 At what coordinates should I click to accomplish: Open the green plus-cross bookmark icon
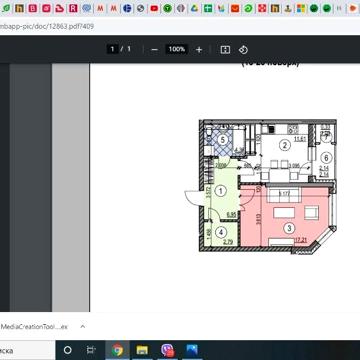pyautogui.click(x=208, y=9)
